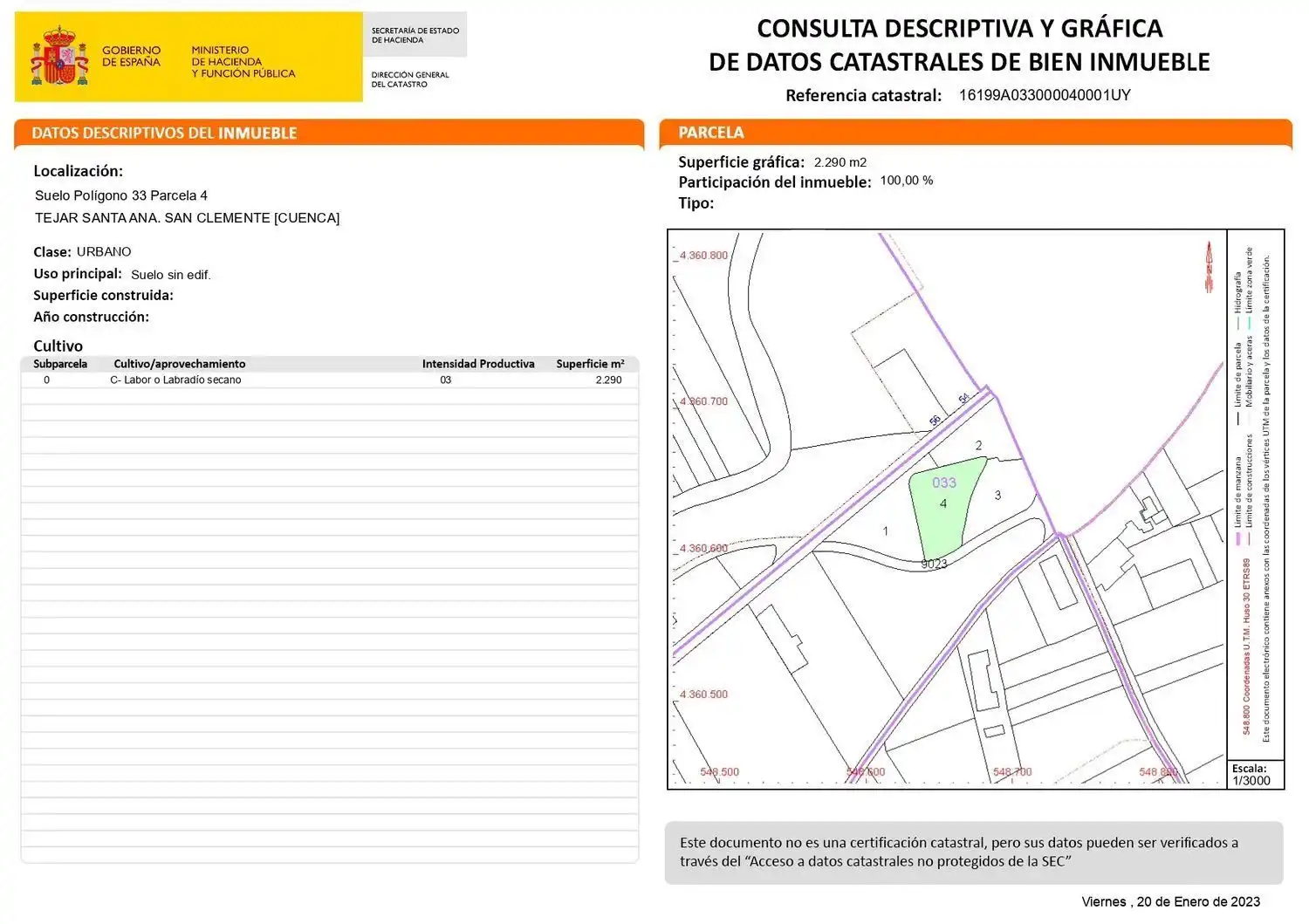Click the "Superficie construida:" label

point(103,295)
